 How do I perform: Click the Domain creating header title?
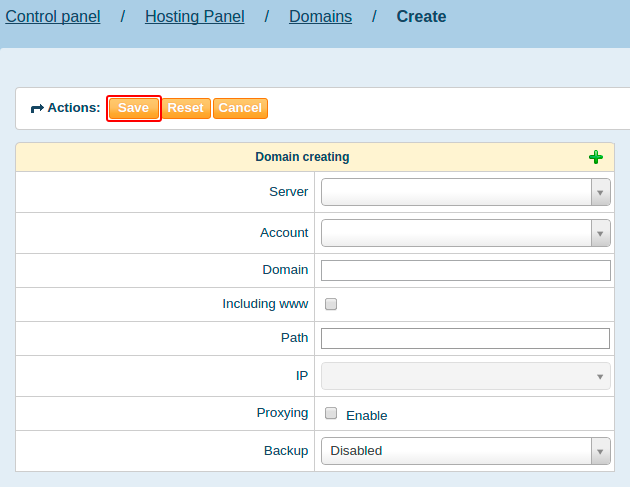302,157
